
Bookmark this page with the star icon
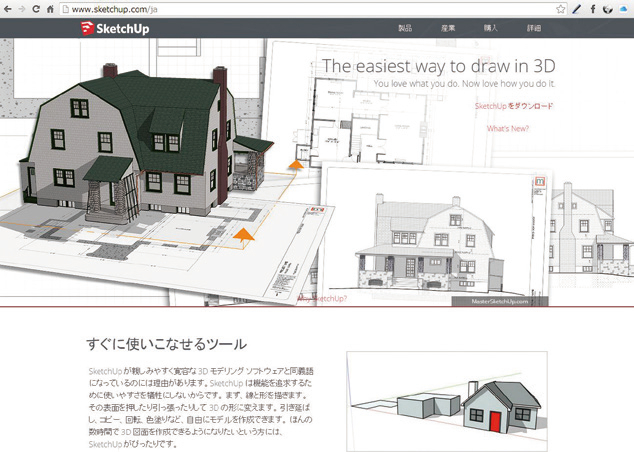(560, 9)
